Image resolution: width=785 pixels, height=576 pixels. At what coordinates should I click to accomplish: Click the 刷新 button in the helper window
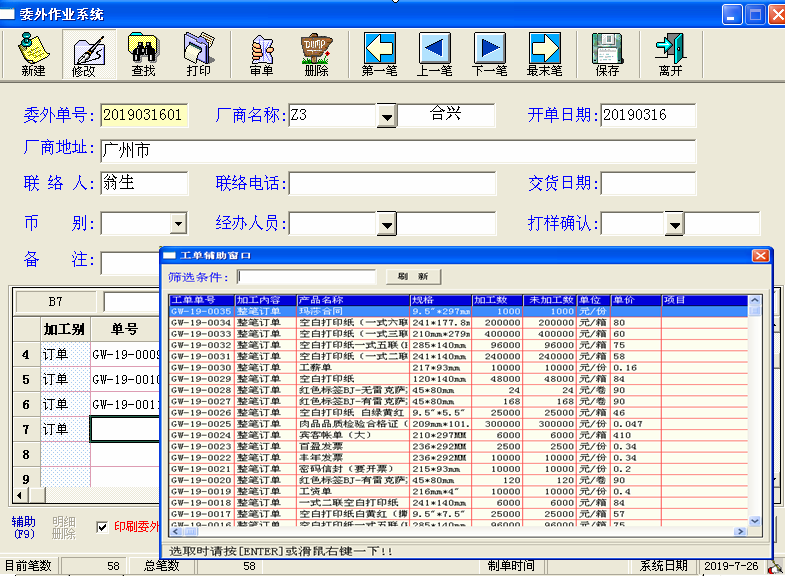point(412,277)
